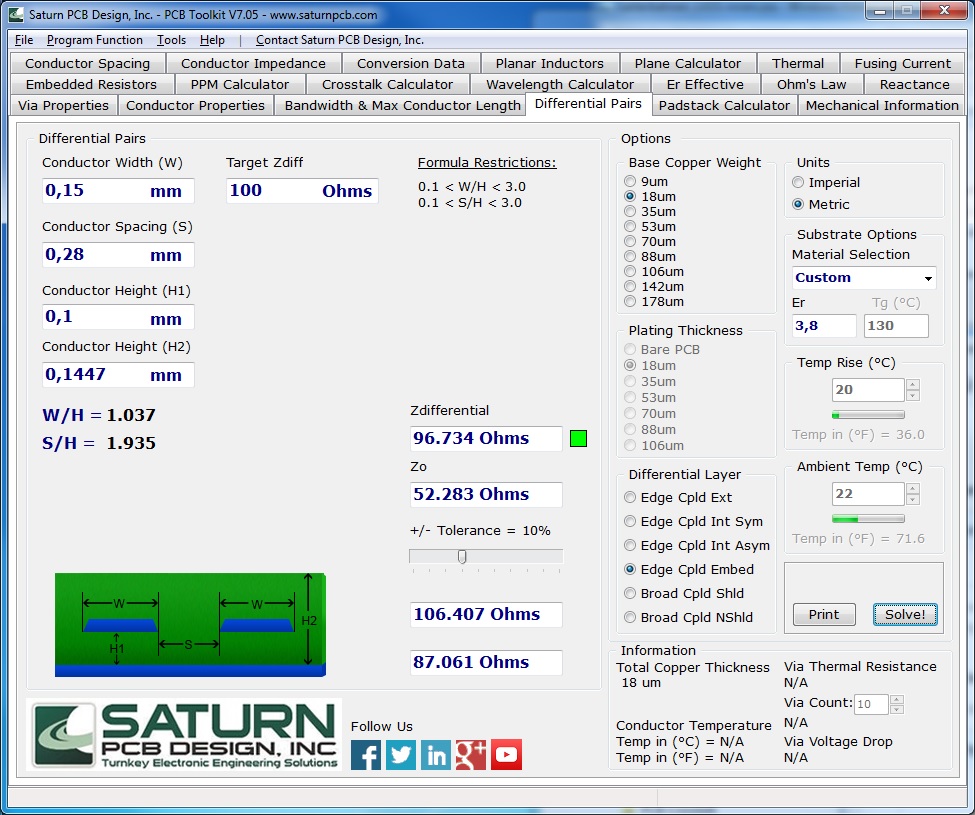Decrease Temp Rise with down arrow
The image size is (975, 815).
pos(913,395)
